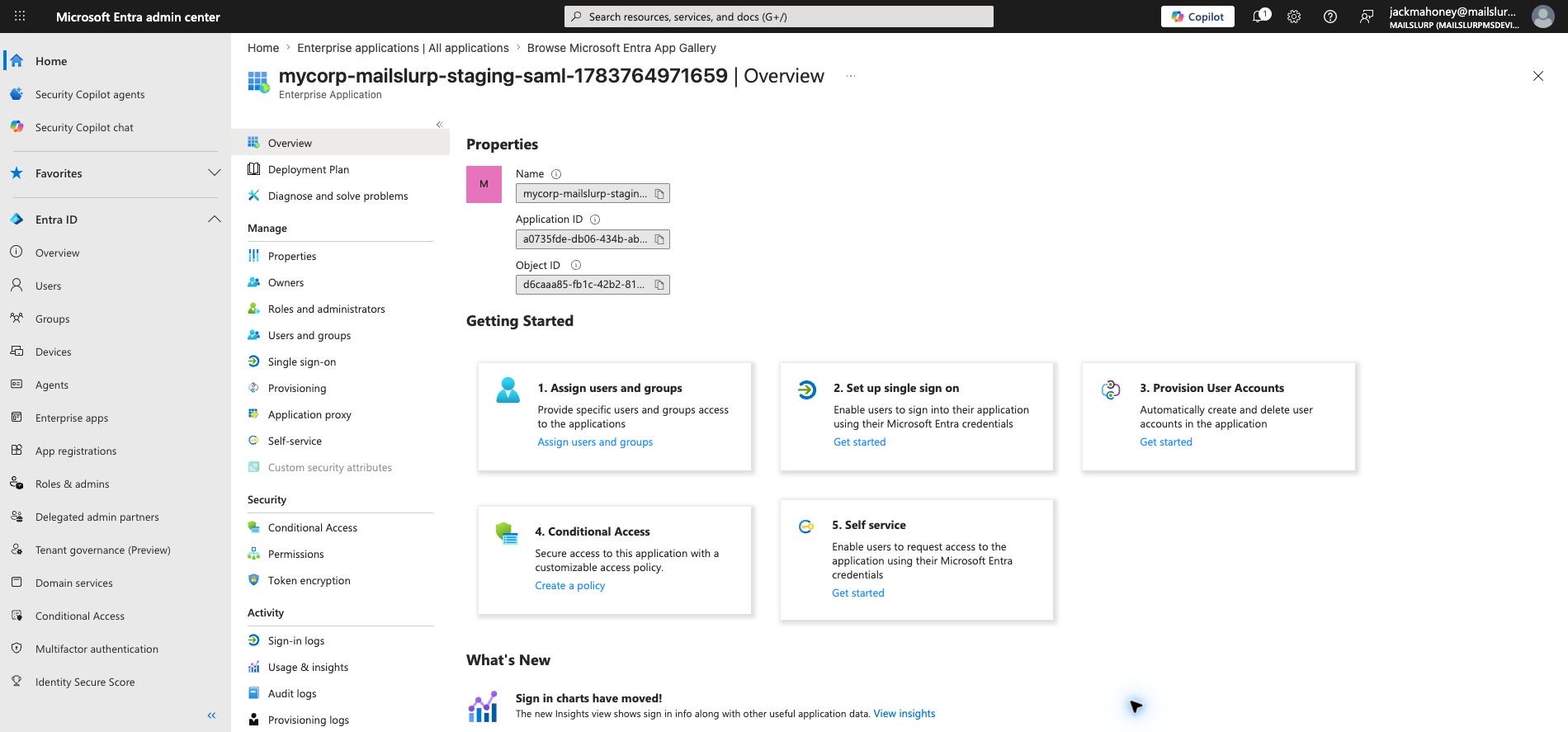Open portal settings gear icon

[x=1294, y=17]
